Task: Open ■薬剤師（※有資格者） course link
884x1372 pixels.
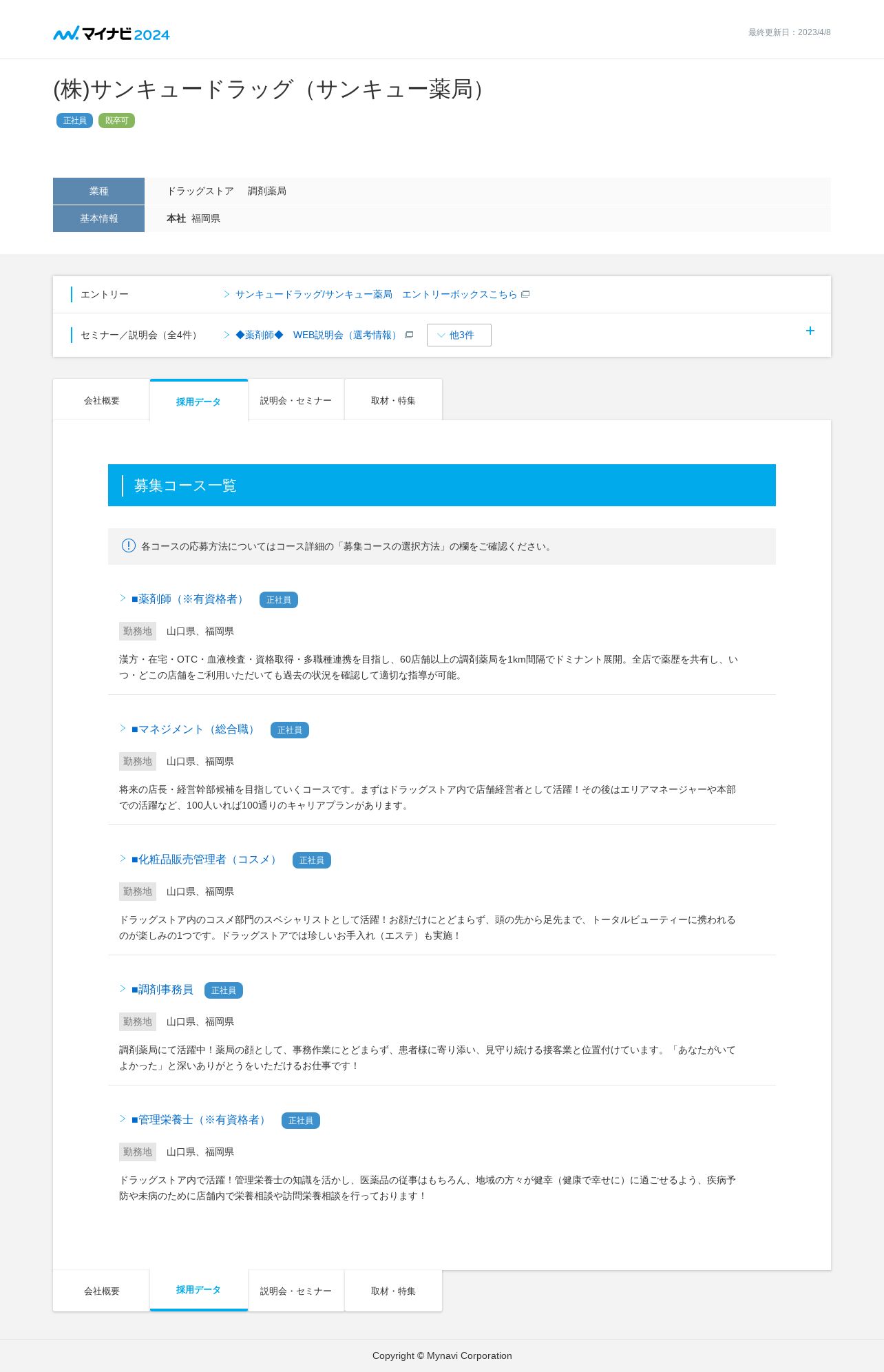Action: pyautogui.click(x=189, y=599)
